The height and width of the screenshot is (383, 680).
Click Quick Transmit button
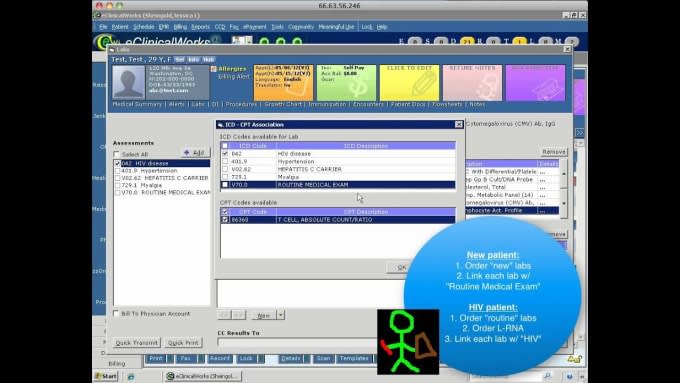coord(137,343)
